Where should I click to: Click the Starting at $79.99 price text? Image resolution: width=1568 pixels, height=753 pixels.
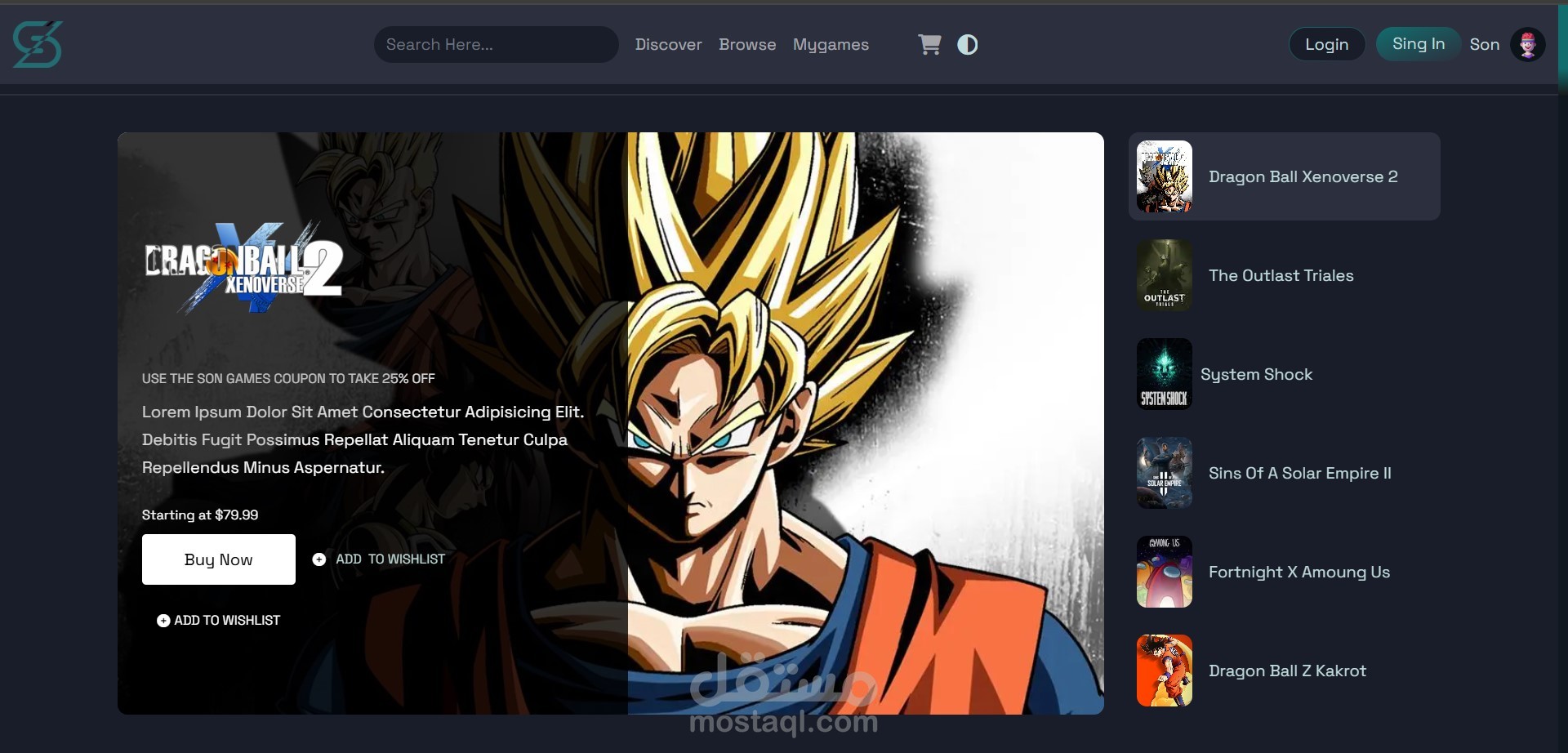click(200, 515)
